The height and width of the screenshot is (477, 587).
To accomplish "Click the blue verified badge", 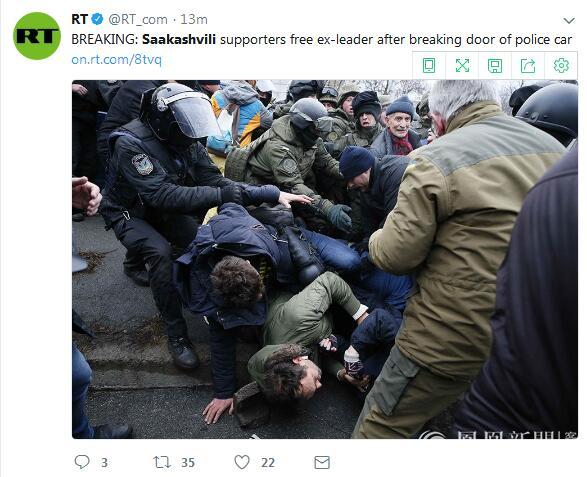I will (x=97, y=19).
